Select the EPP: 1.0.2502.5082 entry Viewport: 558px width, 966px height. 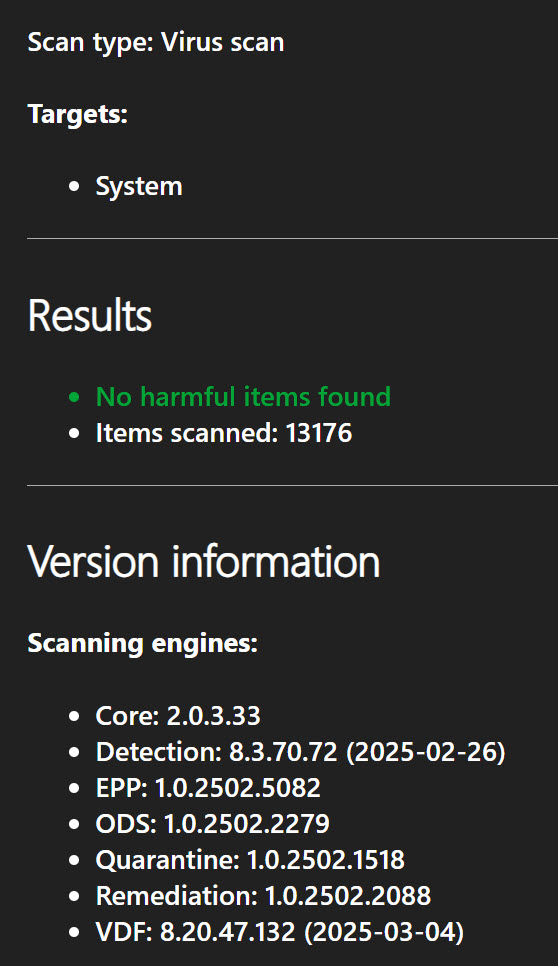point(208,787)
